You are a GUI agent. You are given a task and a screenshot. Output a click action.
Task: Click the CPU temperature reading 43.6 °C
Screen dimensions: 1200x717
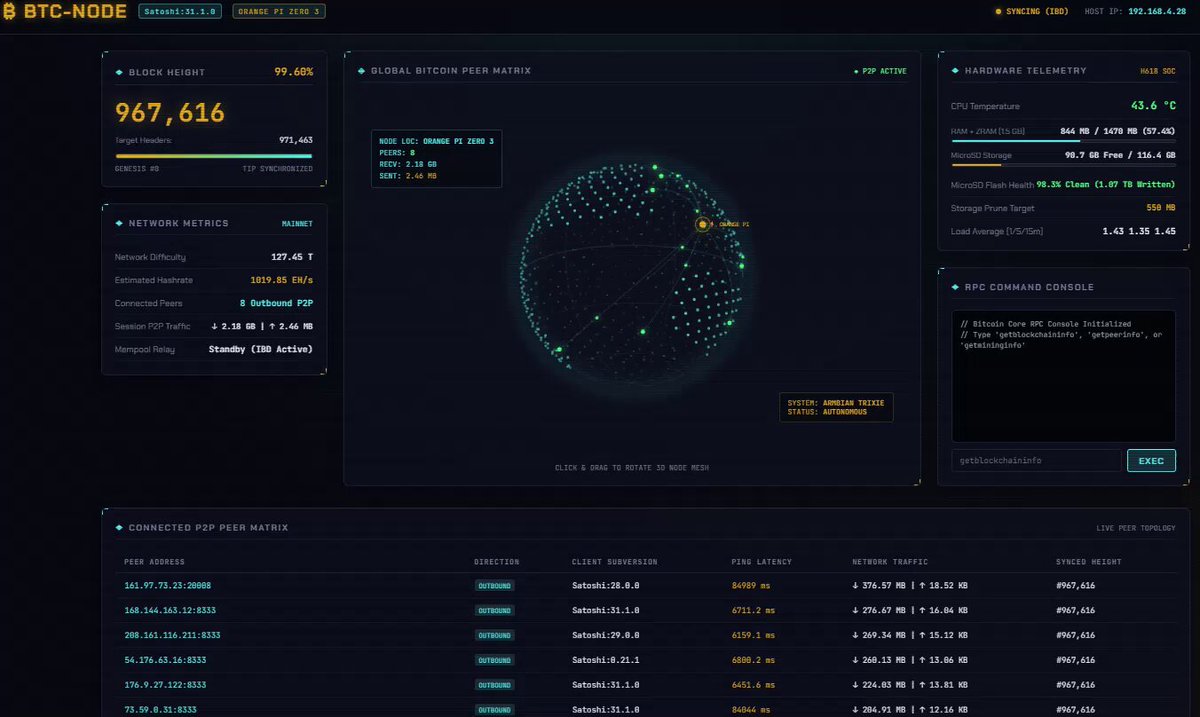[x=1153, y=106]
